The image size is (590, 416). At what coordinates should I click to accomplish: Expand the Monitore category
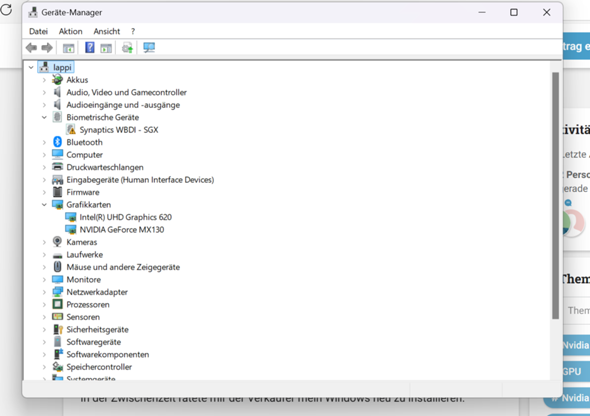pos(44,279)
